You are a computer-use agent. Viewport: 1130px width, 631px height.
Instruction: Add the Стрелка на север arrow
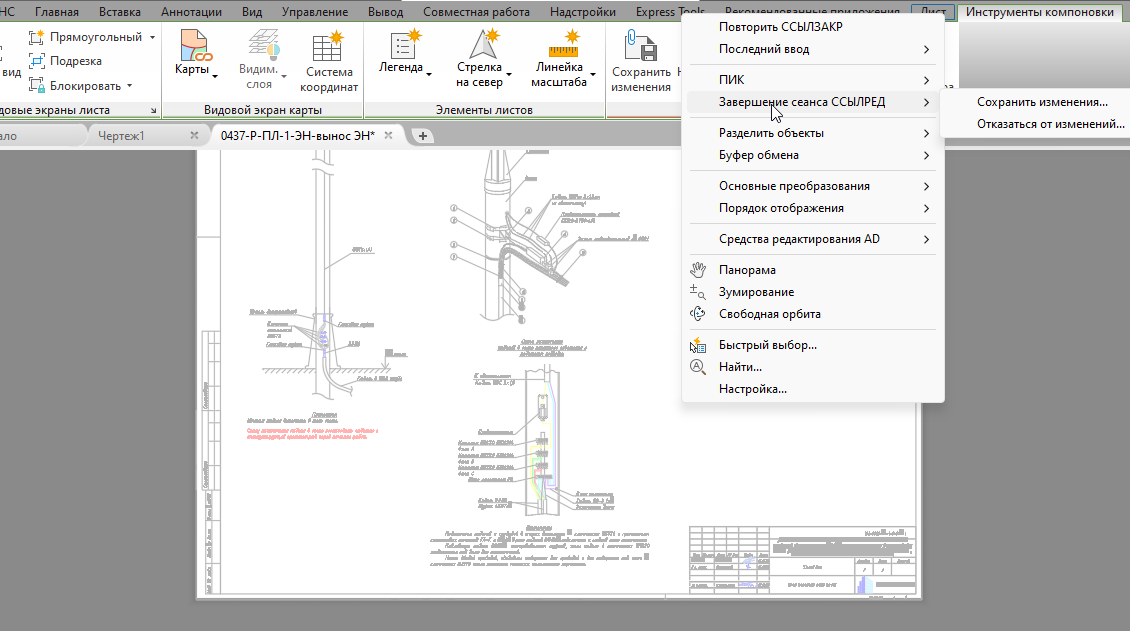(x=484, y=45)
